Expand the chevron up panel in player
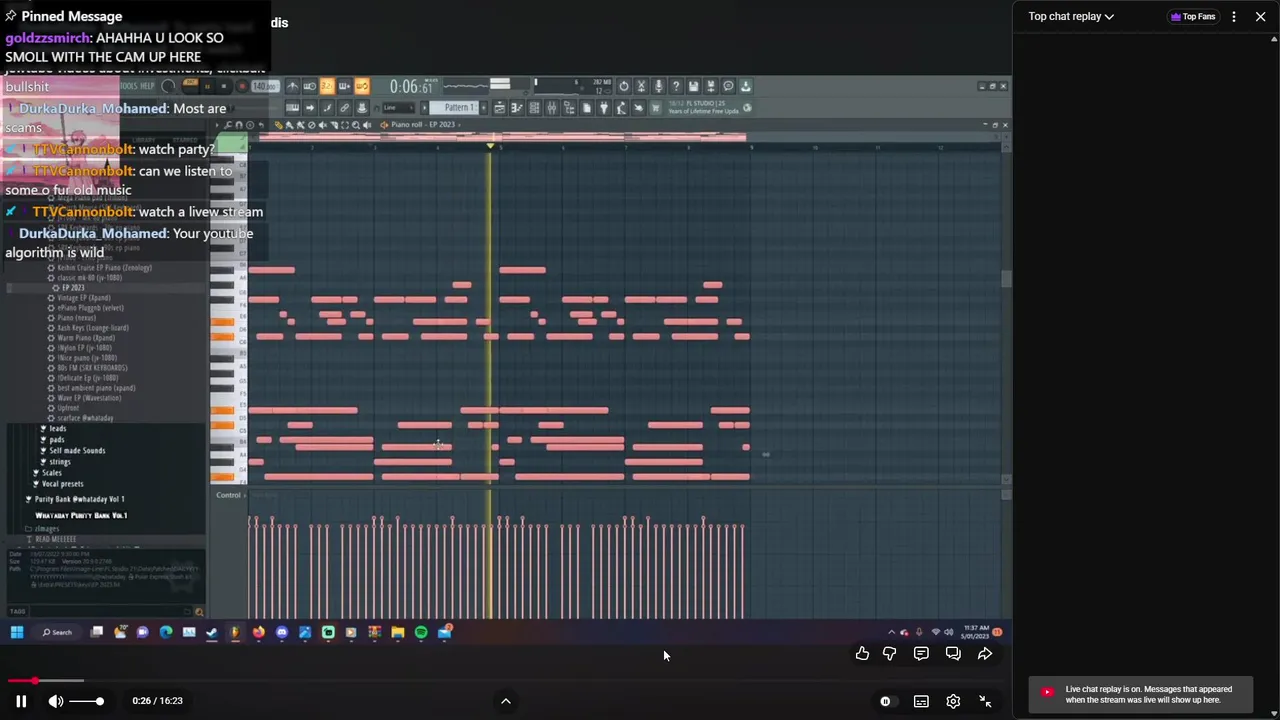The width and height of the screenshot is (1280, 720). (x=506, y=701)
